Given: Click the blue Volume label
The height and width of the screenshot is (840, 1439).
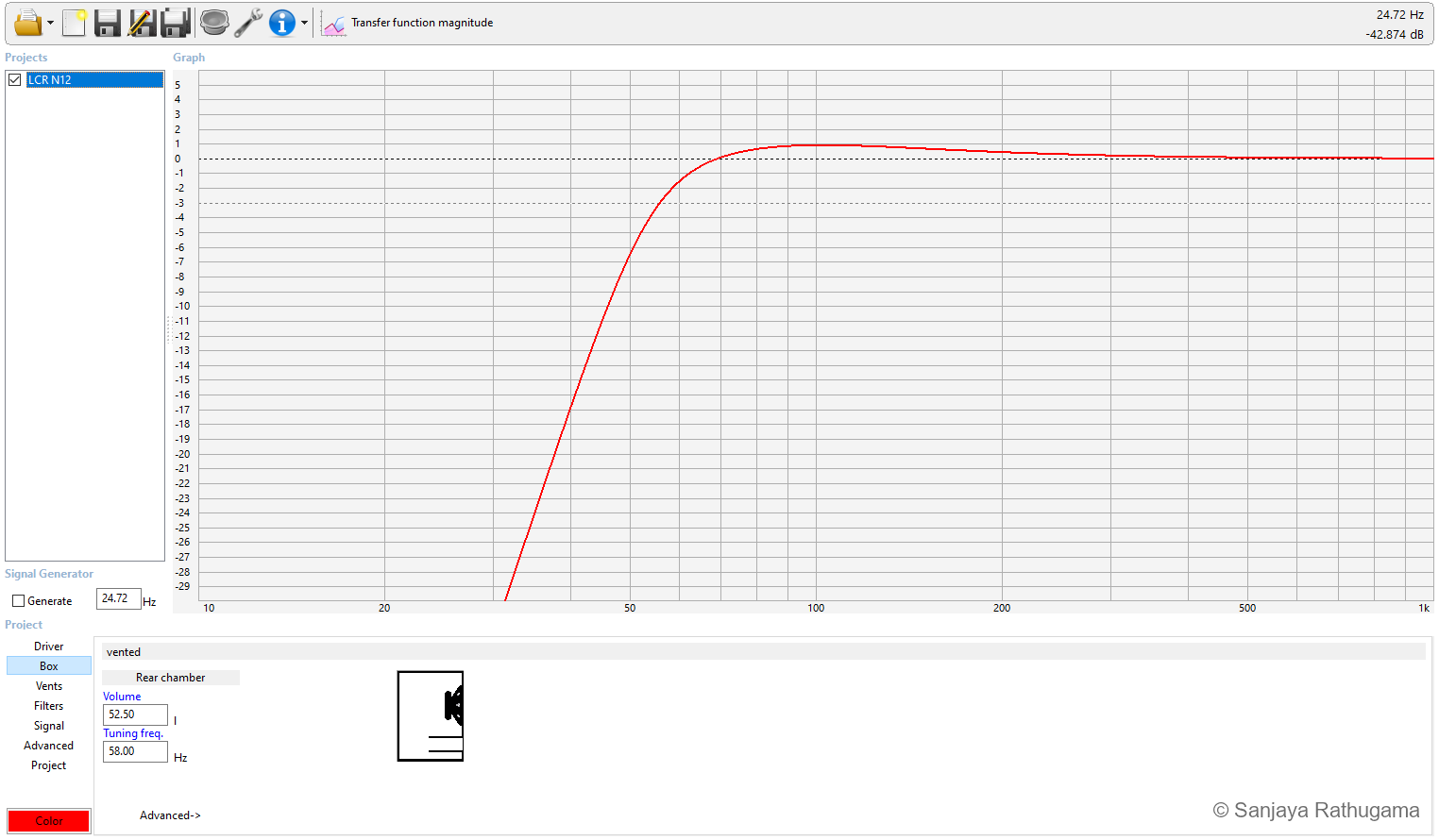Looking at the screenshot, I should point(122,697).
